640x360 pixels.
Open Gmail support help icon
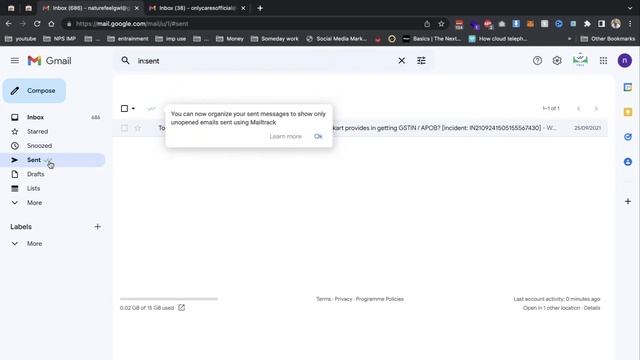(x=537, y=61)
